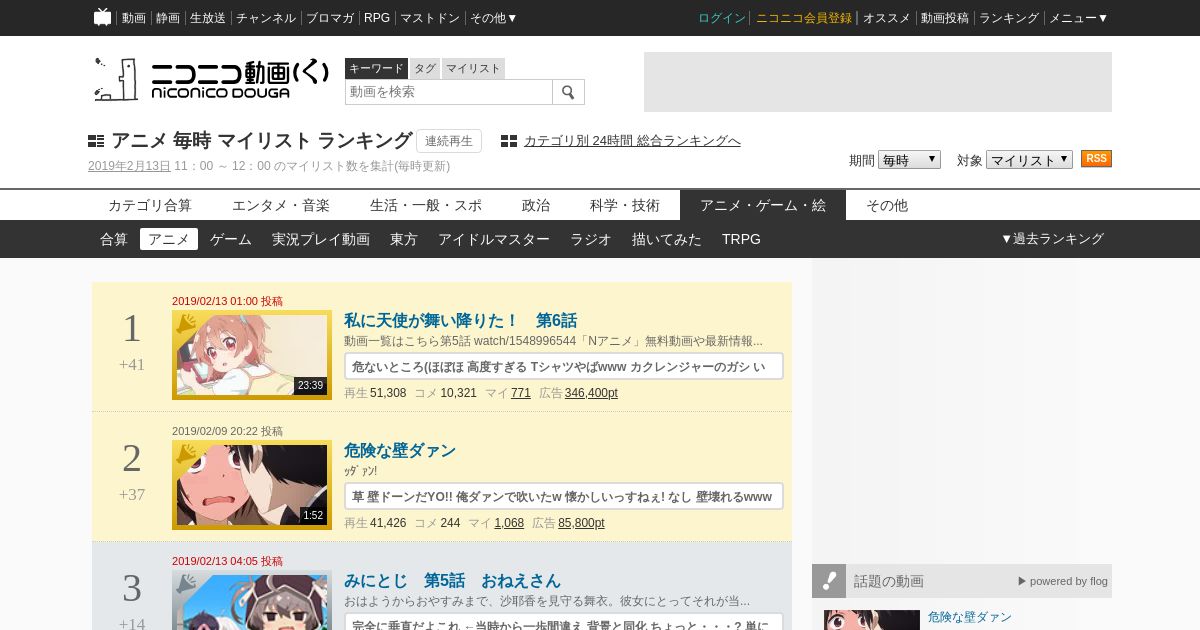The image size is (1200, 630).
Task: Open 私に天使が舞い降りた！ 第6話 title
Action: (460, 320)
